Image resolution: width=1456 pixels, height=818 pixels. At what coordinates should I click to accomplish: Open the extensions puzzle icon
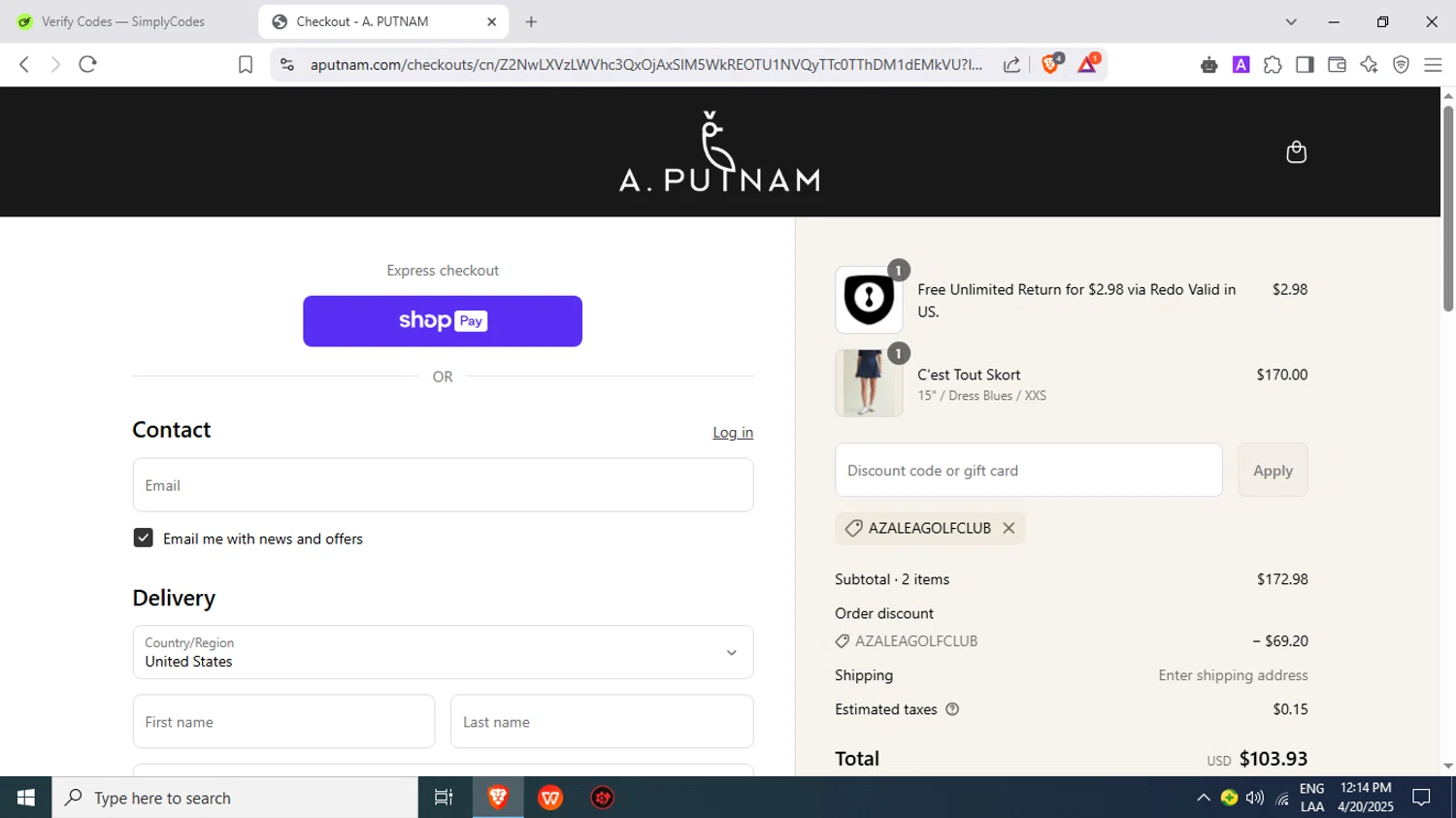tap(1273, 64)
